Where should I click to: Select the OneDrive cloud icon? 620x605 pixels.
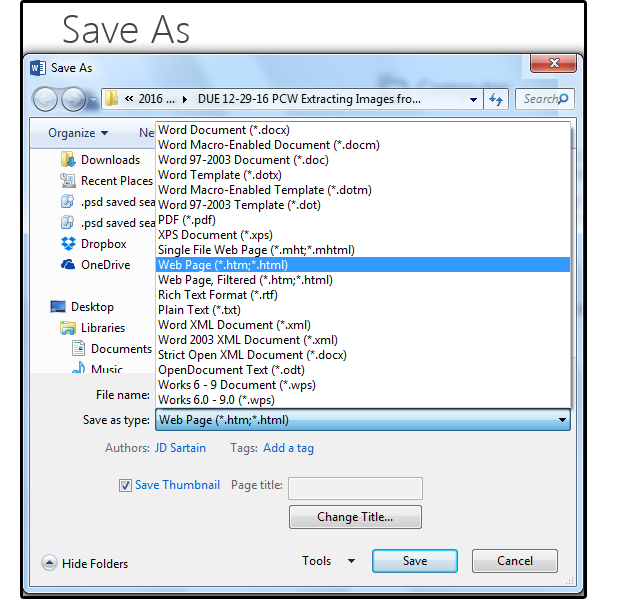click(x=68, y=265)
